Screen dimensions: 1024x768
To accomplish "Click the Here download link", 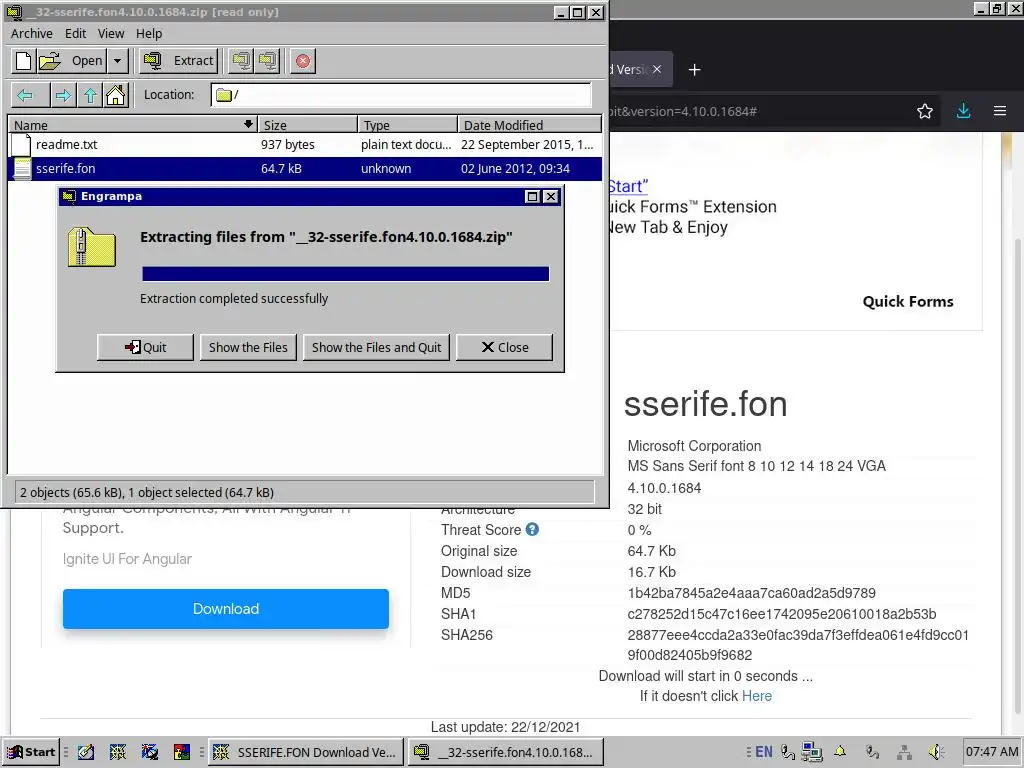I will (757, 696).
